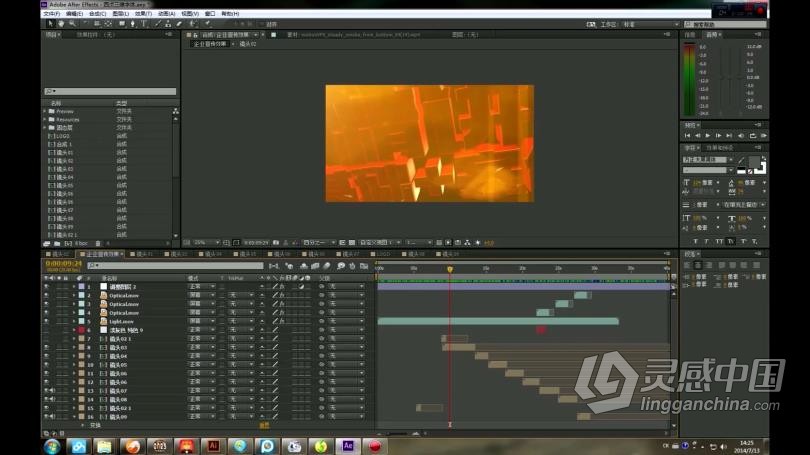This screenshot has height=455, width=810.
Task: Open the 文件(F) menu
Action: (x=52, y=13)
